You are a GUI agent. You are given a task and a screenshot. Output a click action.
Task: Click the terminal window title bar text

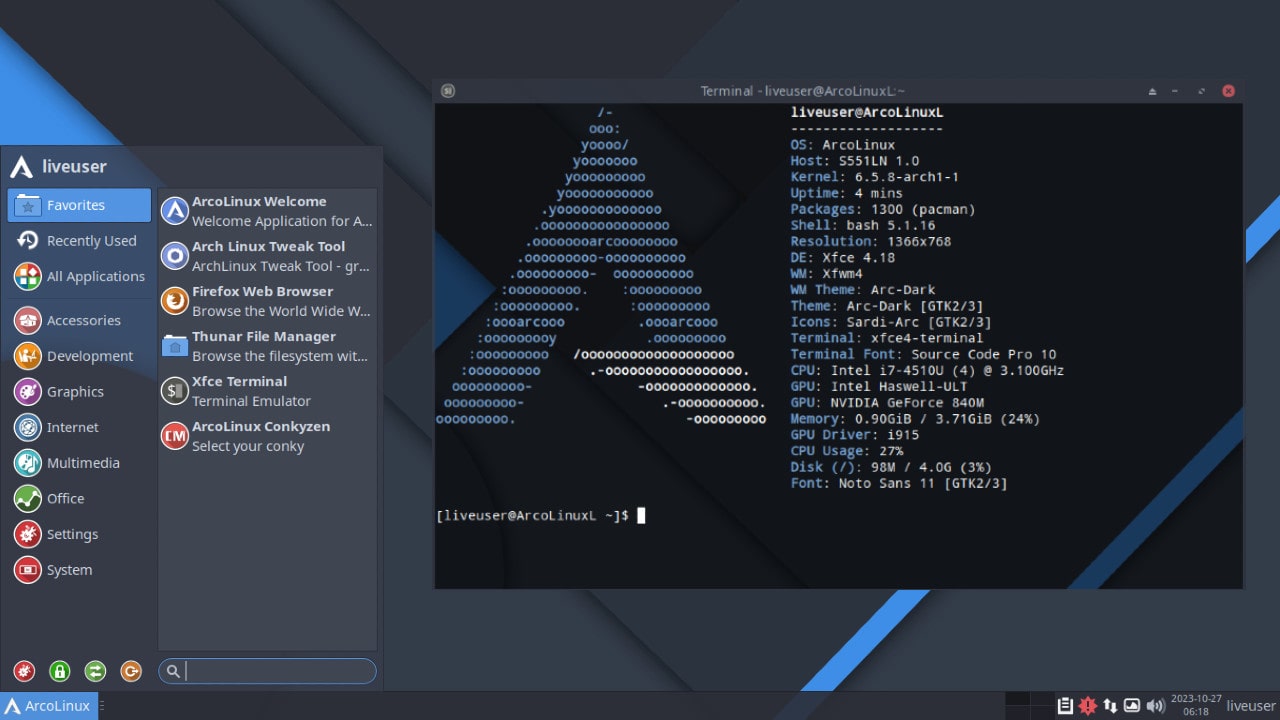click(x=803, y=91)
